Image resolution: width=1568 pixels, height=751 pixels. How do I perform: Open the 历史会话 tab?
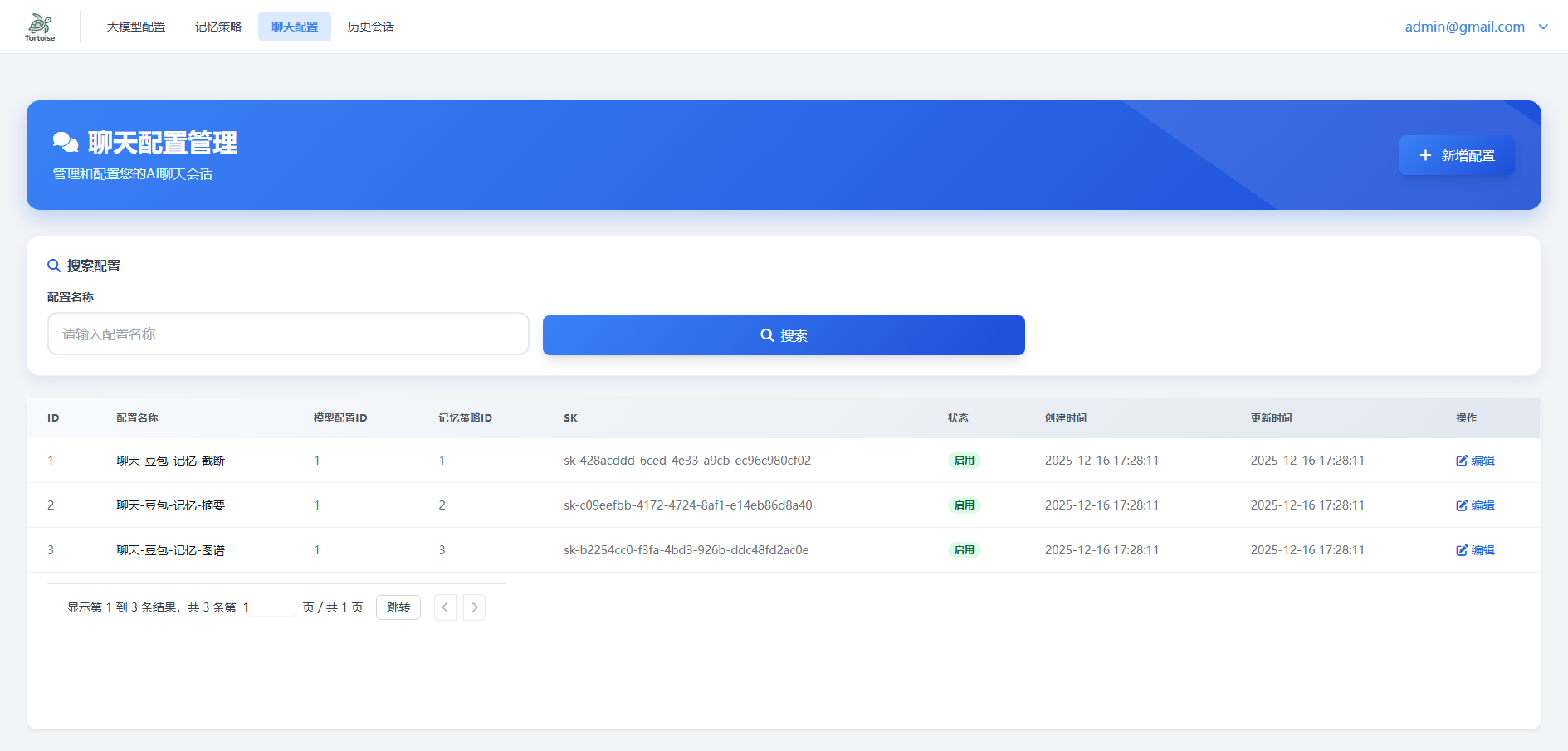(371, 27)
